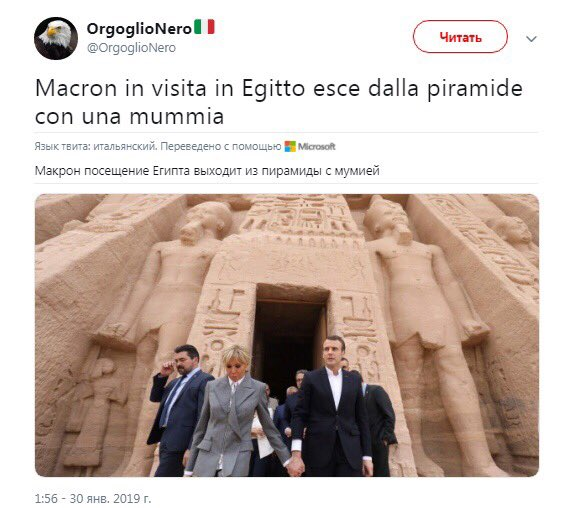This screenshot has width=573, height=508.
Task: Click the Italian flag emoji
Action: [204, 27]
